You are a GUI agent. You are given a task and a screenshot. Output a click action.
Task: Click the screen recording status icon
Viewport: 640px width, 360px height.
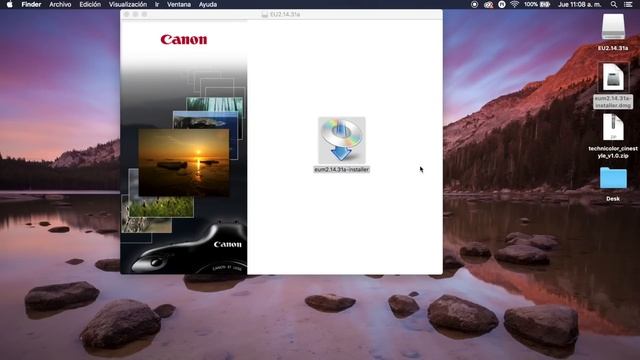[x=474, y=4]
